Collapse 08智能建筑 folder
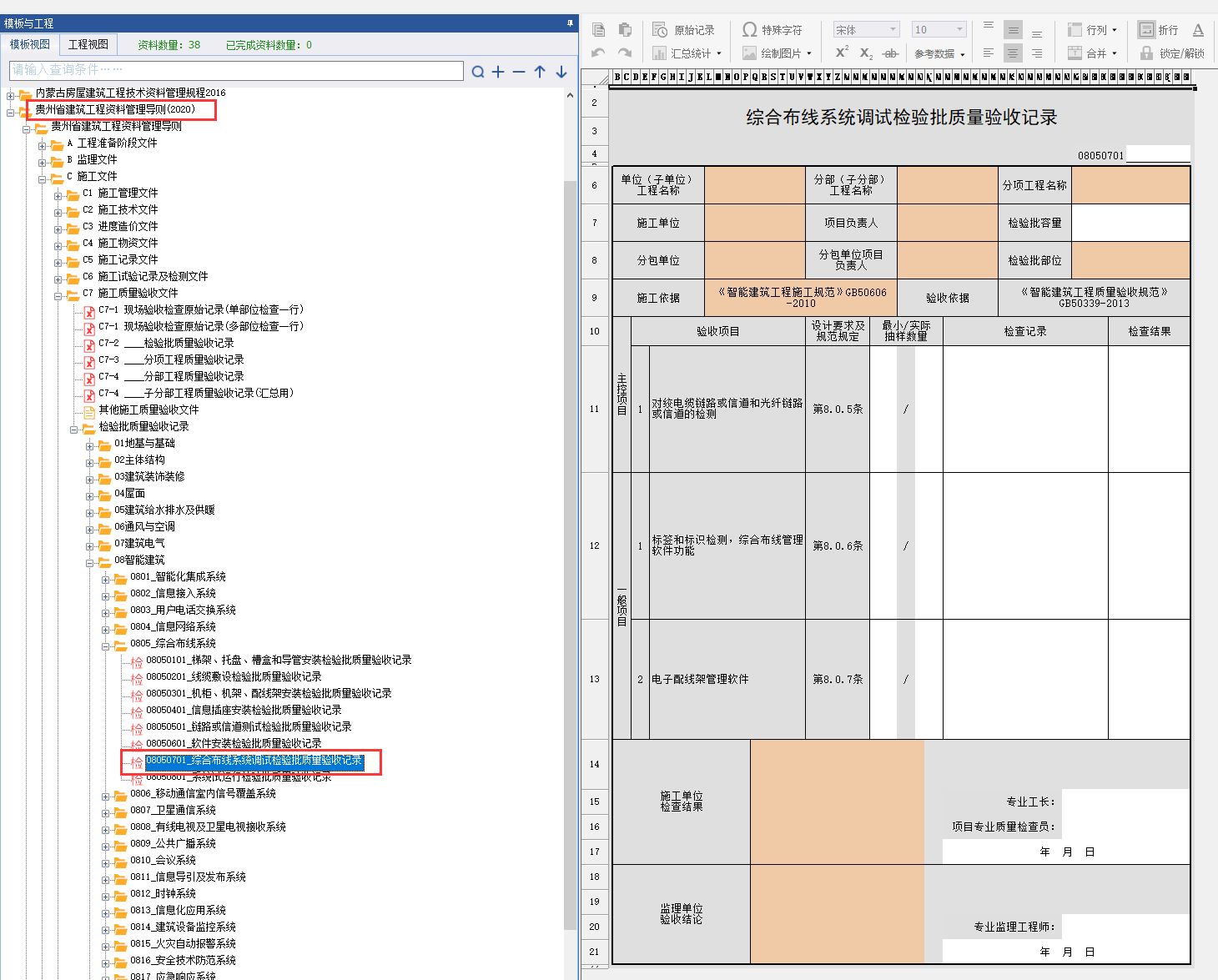 click(x=89, y=562)
